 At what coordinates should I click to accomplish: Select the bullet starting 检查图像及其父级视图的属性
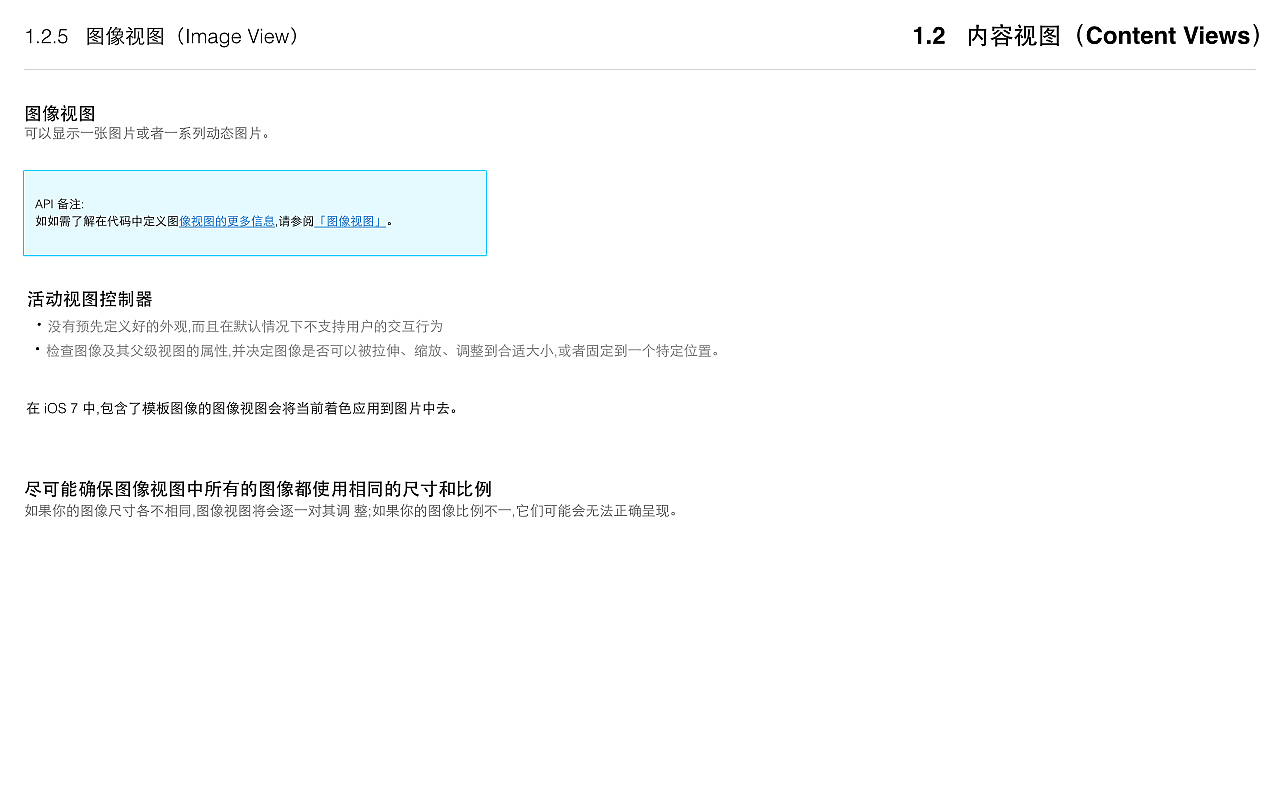point(384,350)
